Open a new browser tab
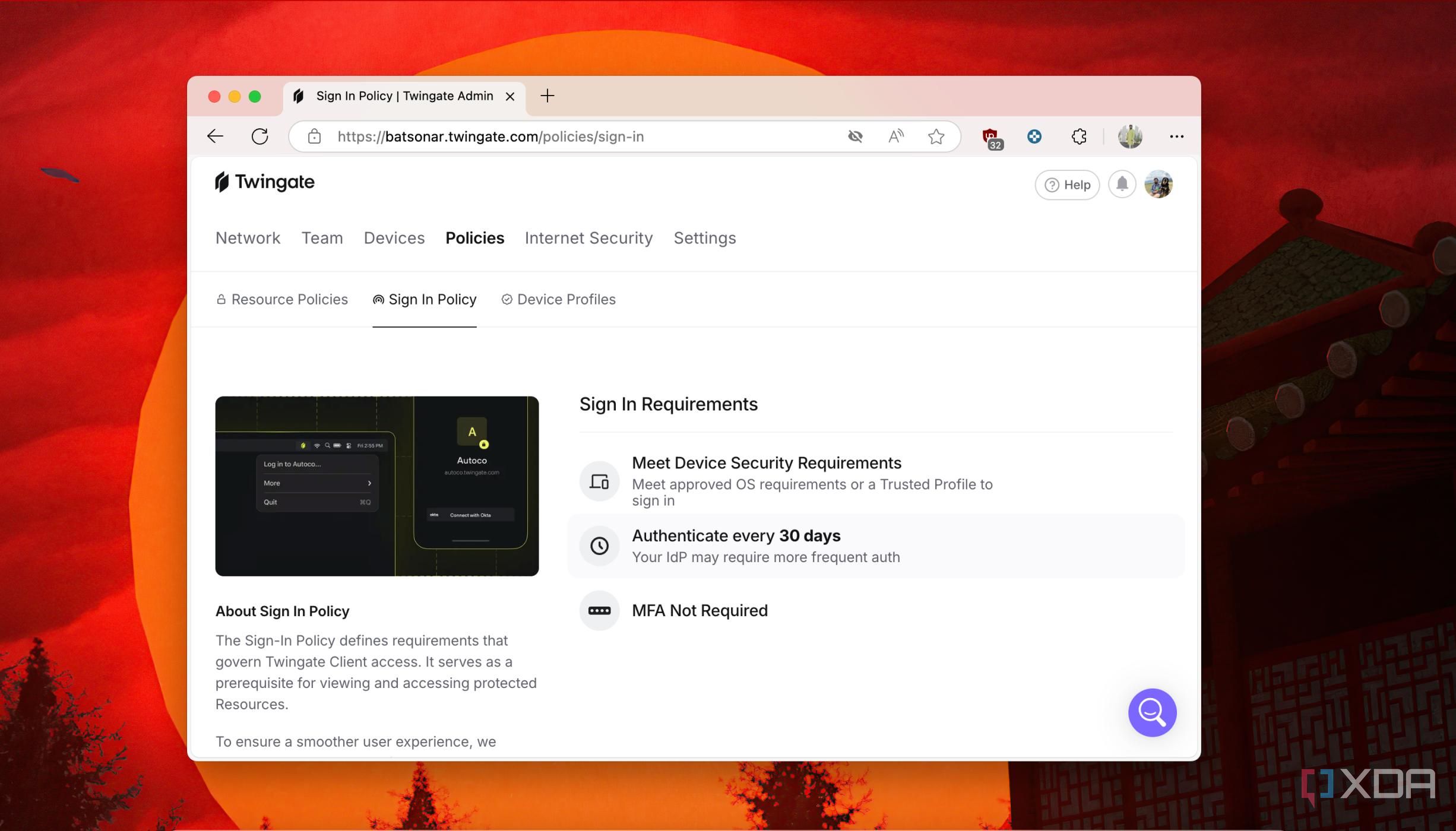Image resolution: width=1456 pixels, height=831 pixels. coord(547,96)
